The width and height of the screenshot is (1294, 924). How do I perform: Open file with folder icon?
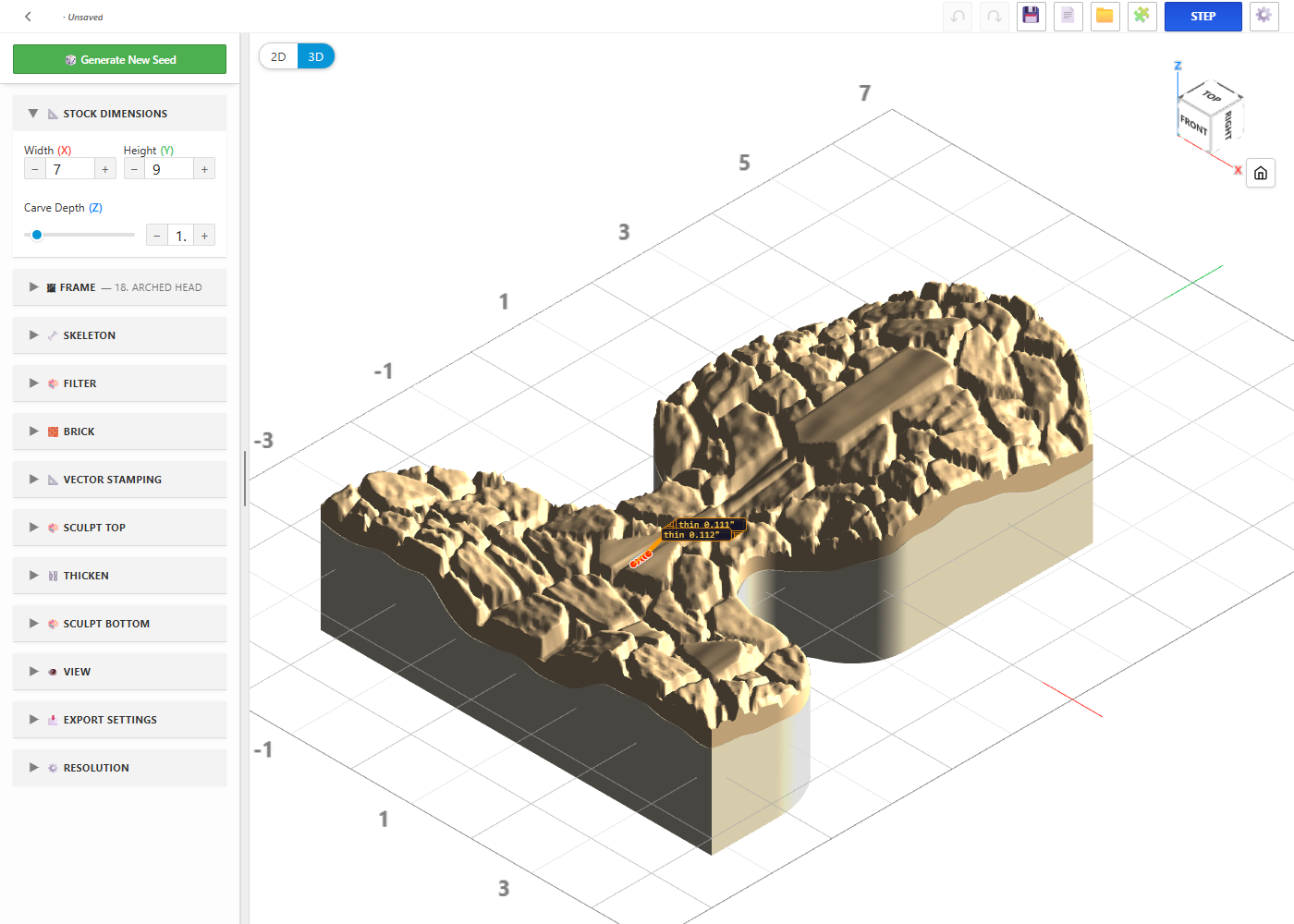point(1105,17)
